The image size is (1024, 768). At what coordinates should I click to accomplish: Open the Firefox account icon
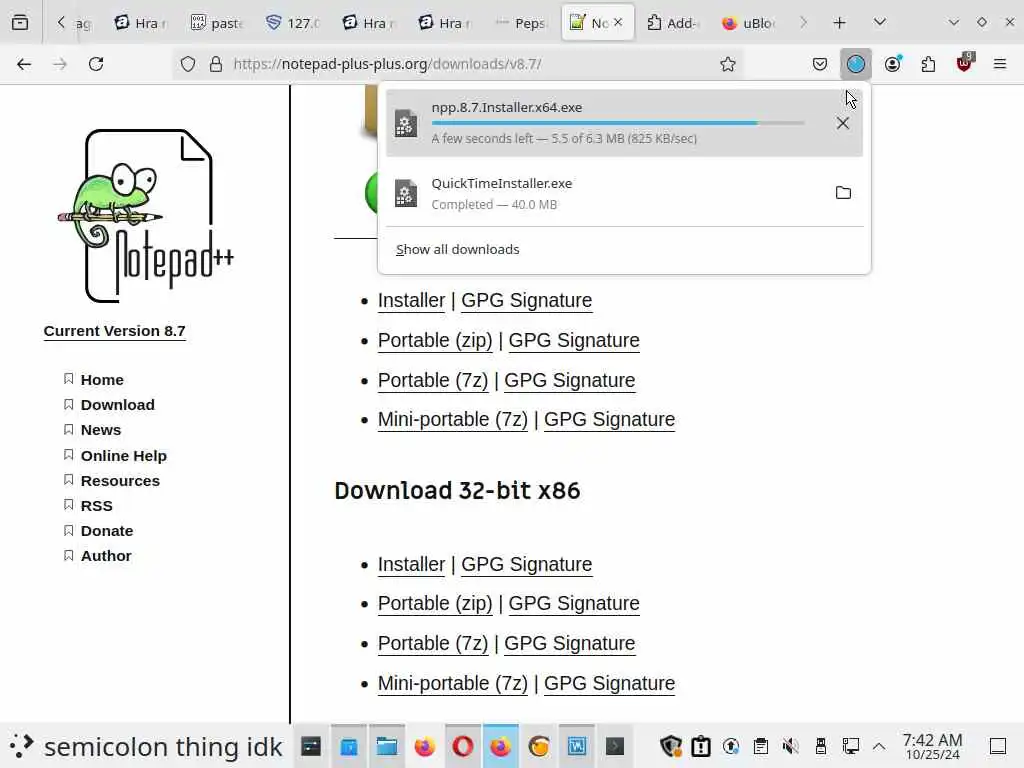coord(893,64)
